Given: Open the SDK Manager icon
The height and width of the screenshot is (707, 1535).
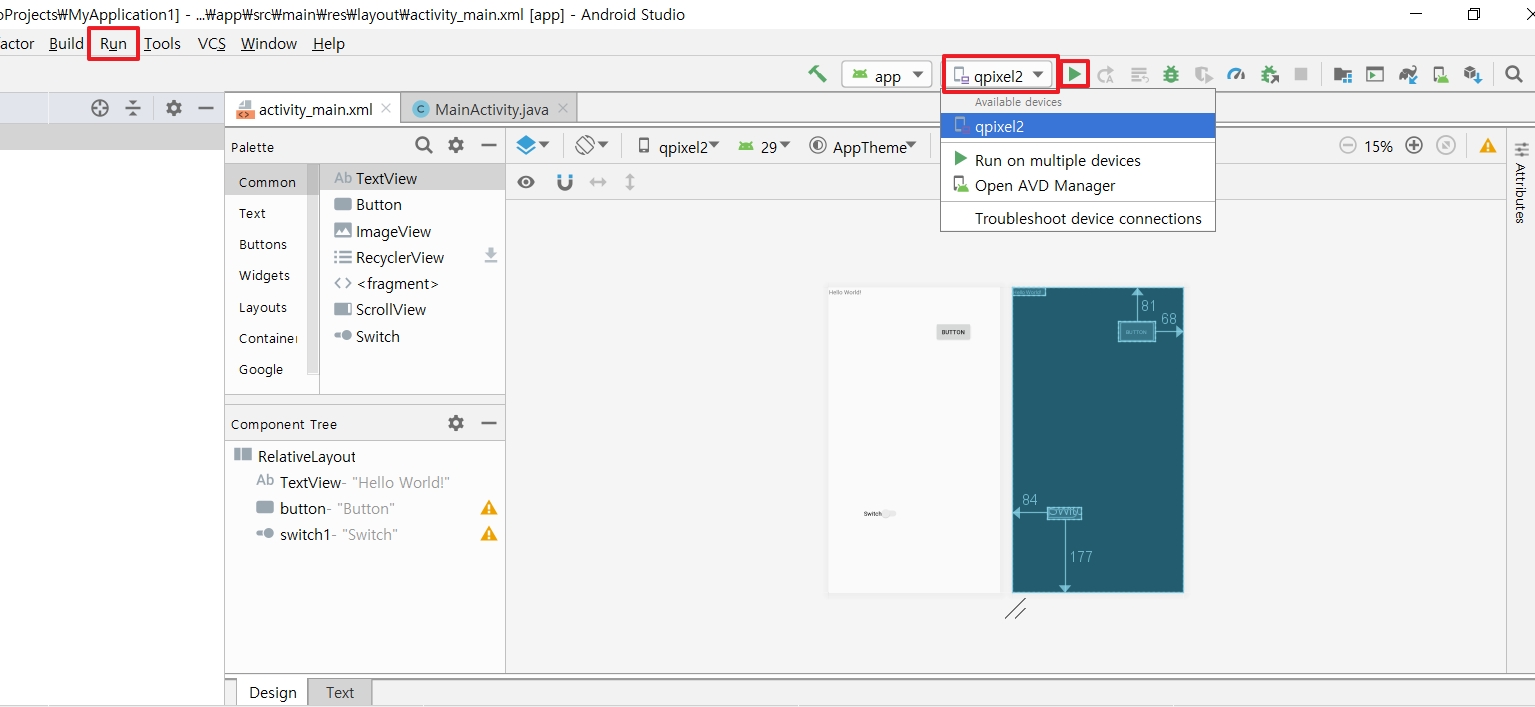Looking at the screenshot, I should 1472,74.
